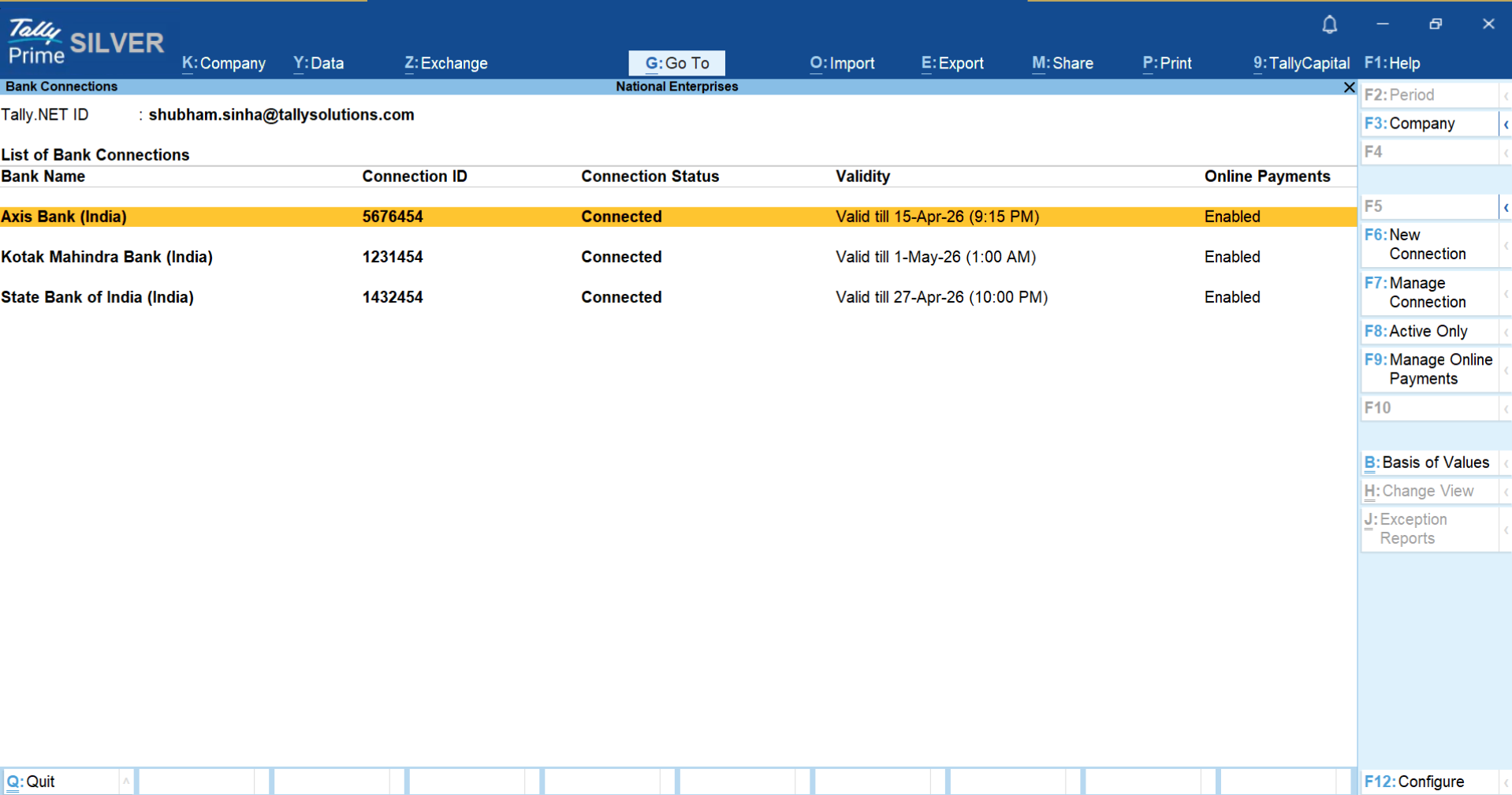Screen dimensions: 1512x795
Task: Click New Connection button
Action: coord(1428,244)
